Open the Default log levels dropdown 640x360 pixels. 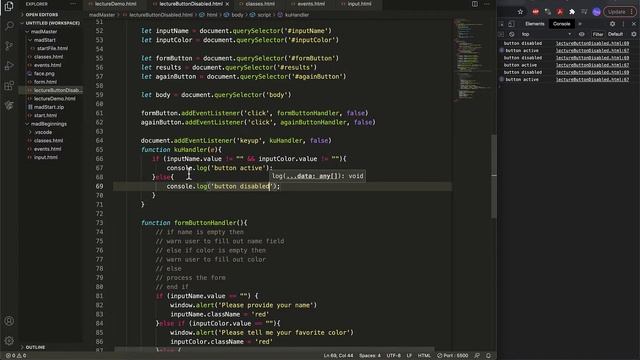(616, 34)
